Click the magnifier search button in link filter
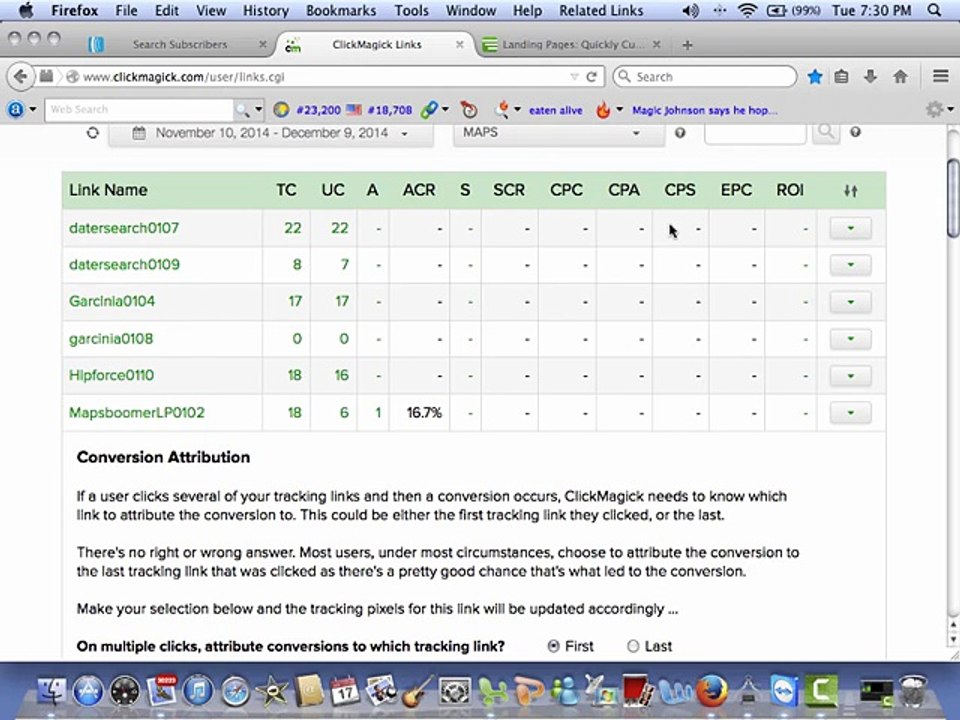 (826, 132)
